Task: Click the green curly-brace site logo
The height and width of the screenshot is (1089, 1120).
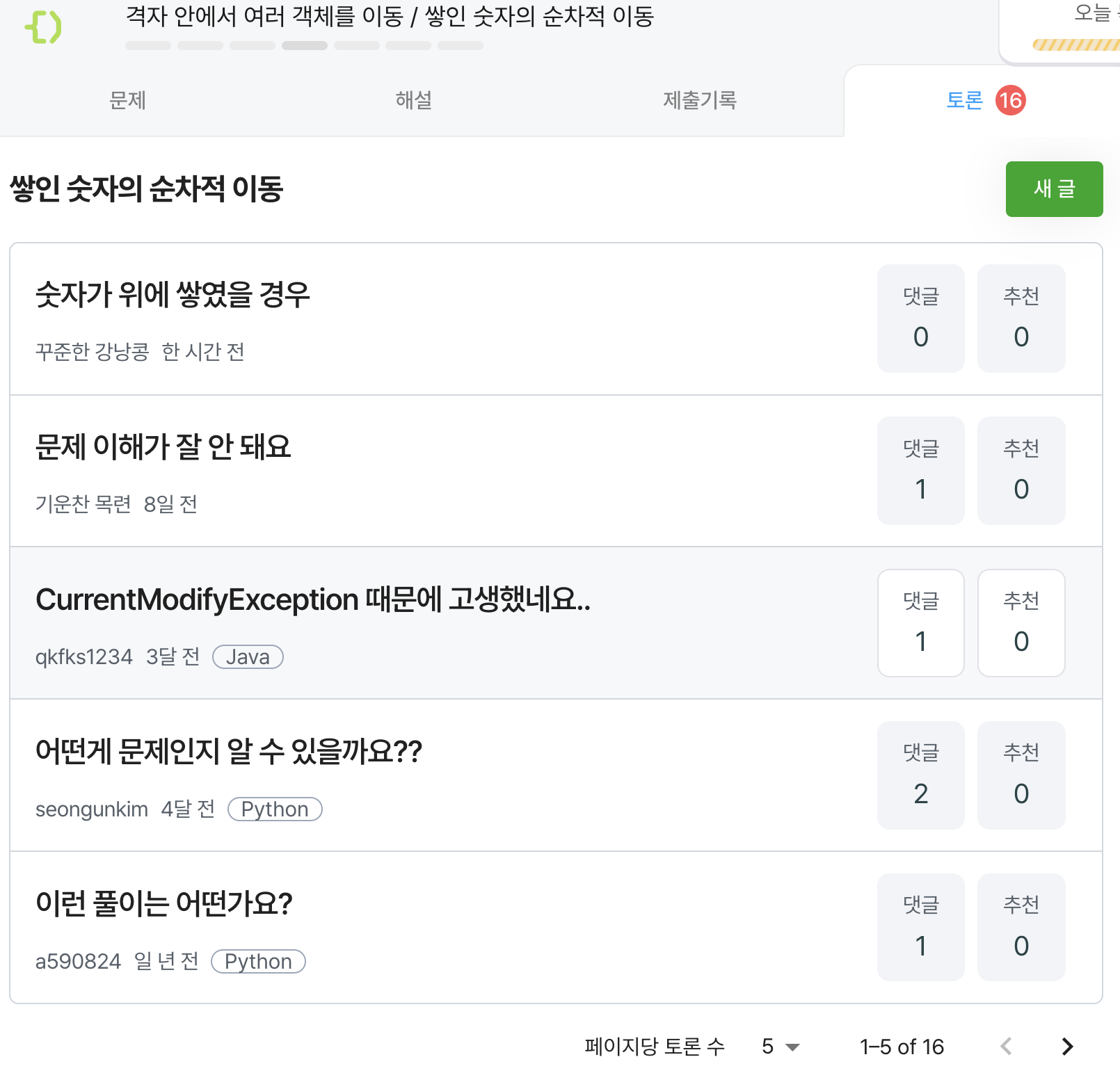Action: (43, 27)
